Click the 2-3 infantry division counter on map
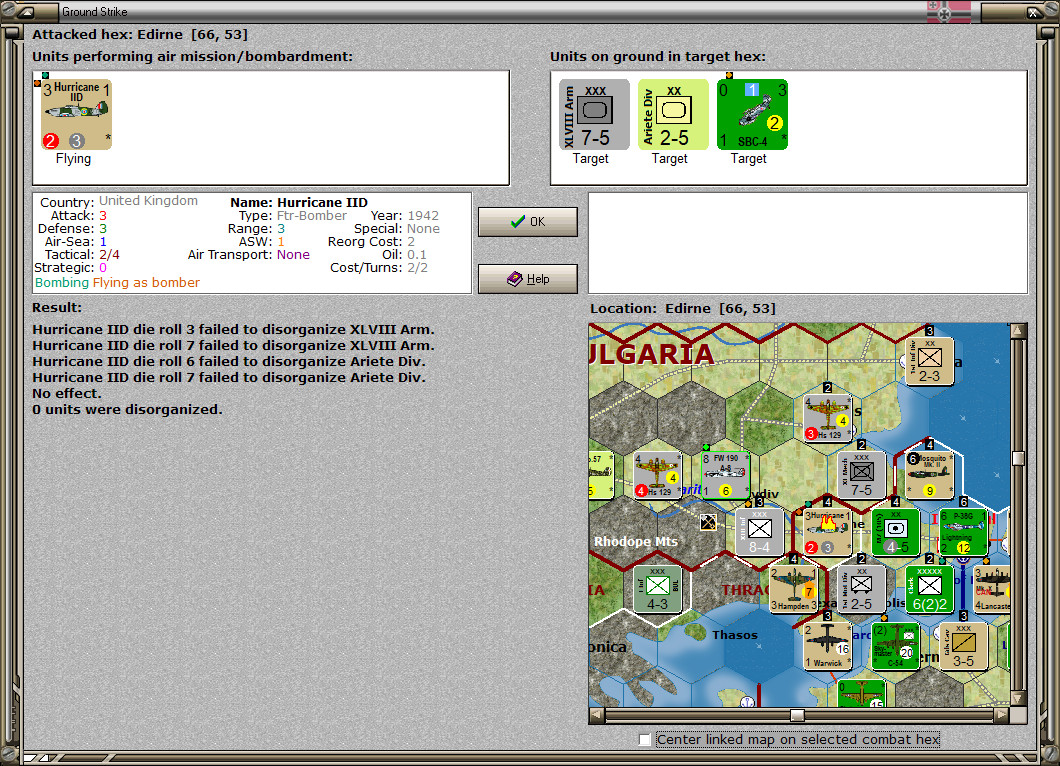This screenshot has width=1060, height=766. point(930,362)
